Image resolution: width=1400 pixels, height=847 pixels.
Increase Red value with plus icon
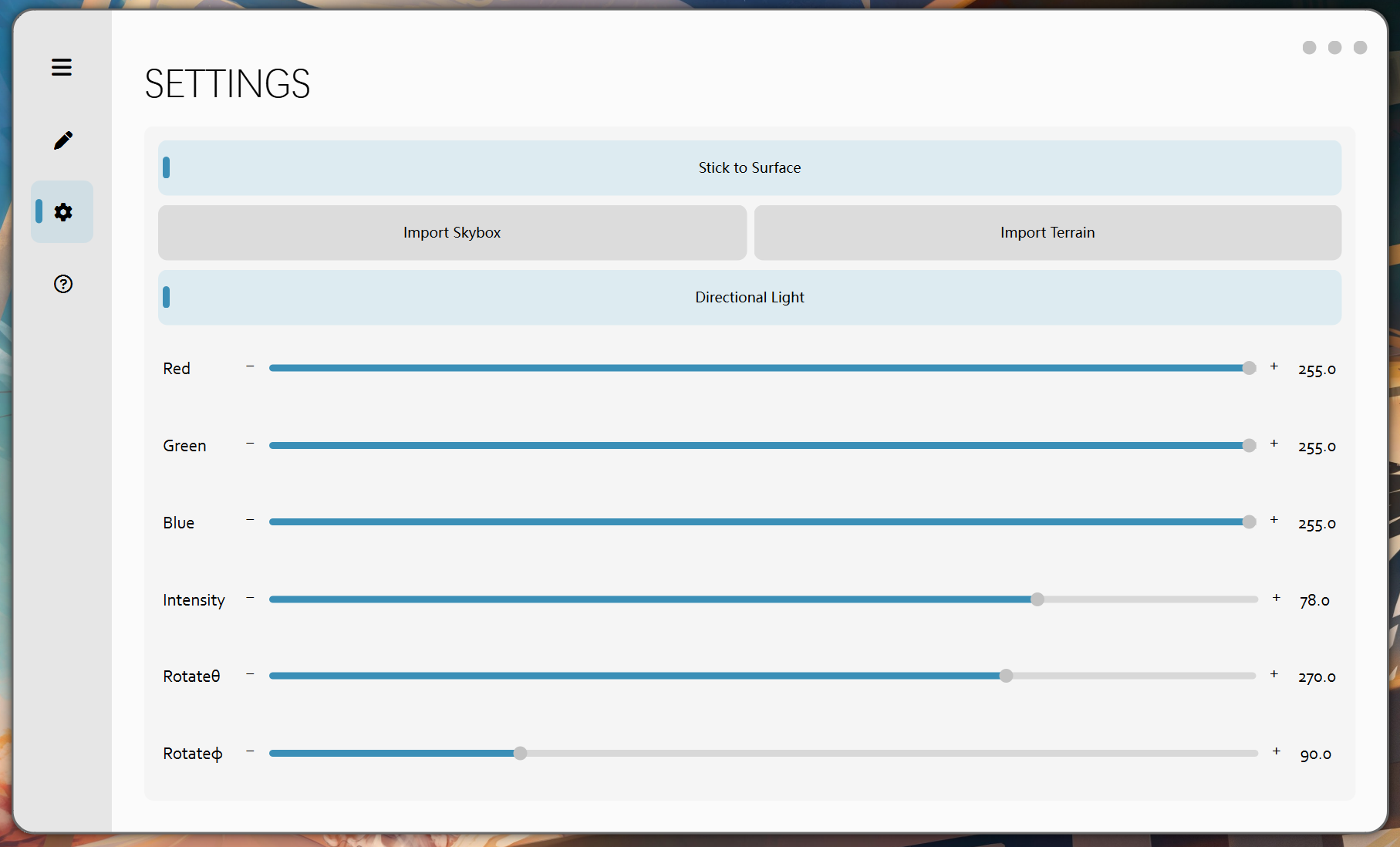[1274, 366]
